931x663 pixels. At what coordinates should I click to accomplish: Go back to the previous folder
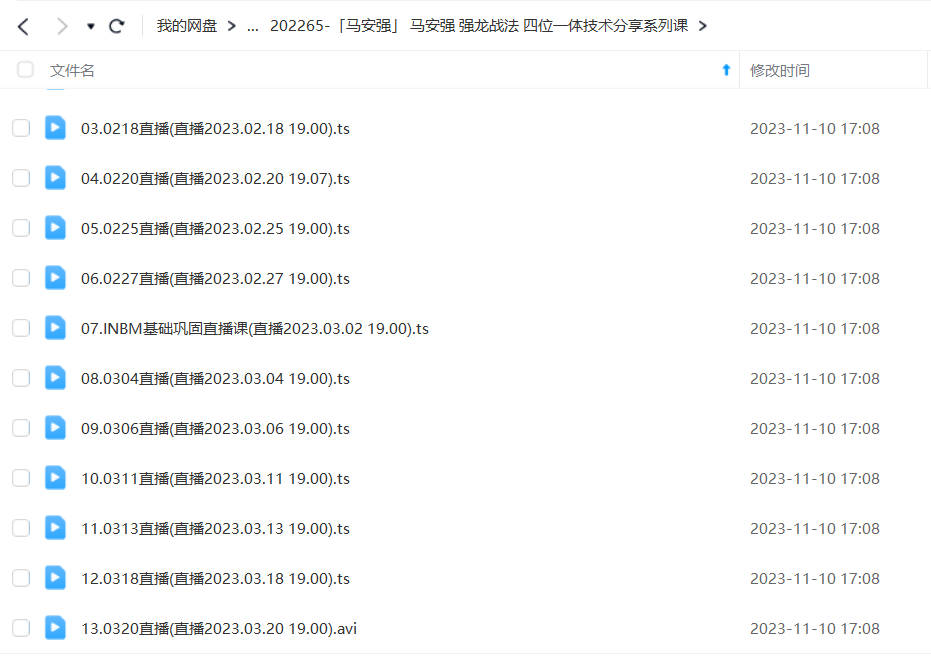point(23,26)
